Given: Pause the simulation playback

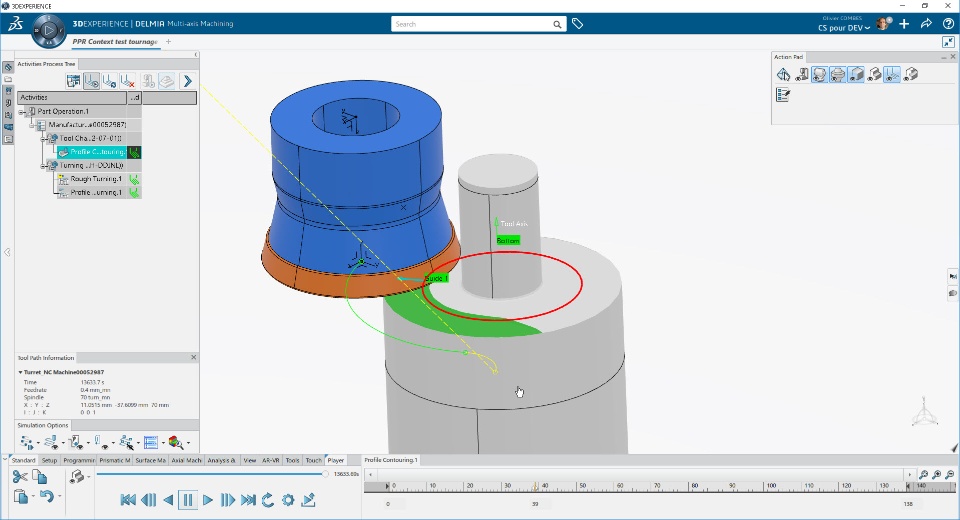Looking at the screenshot, I should [188, 500].
